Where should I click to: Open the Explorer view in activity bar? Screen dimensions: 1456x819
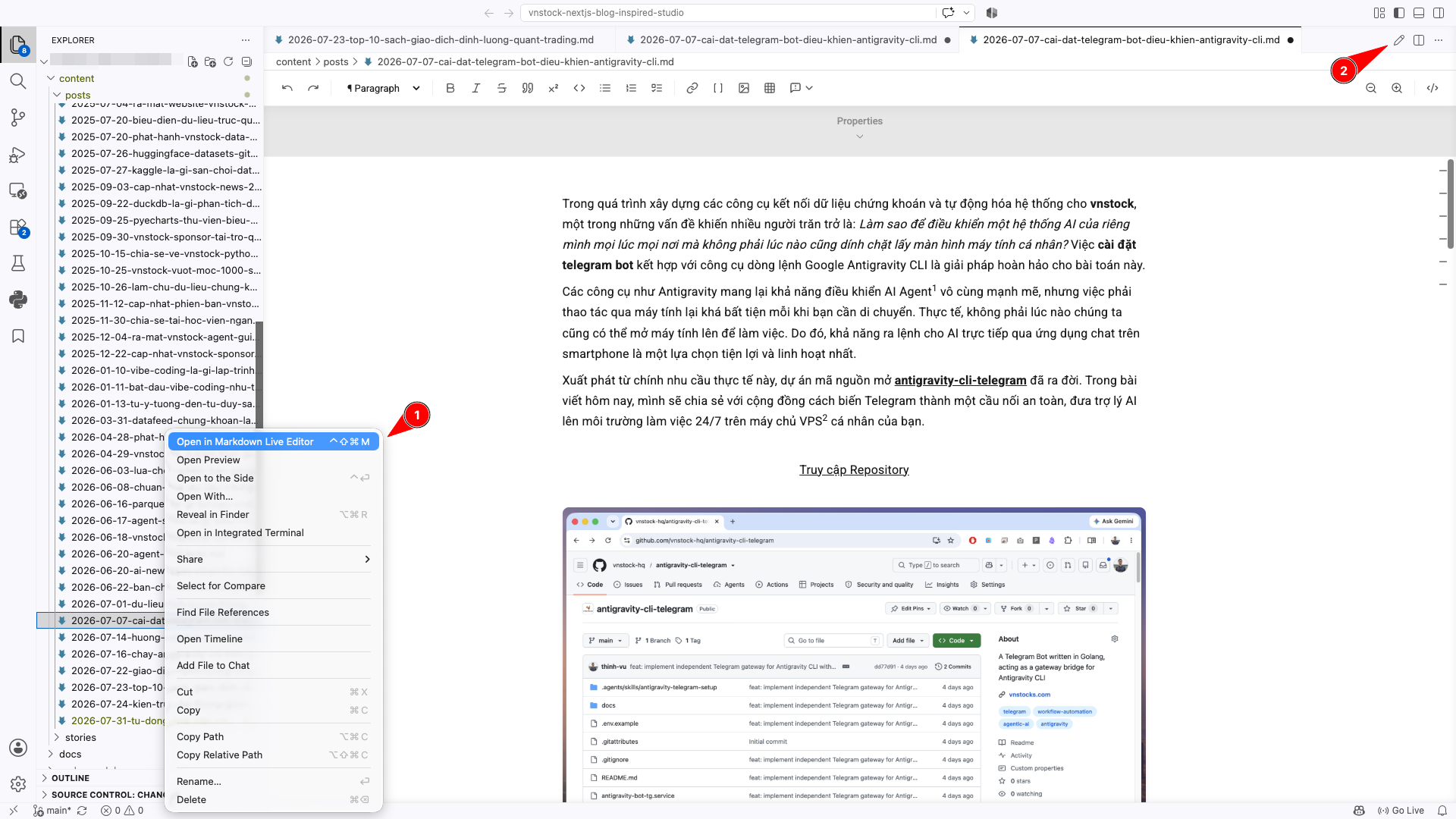18,45
